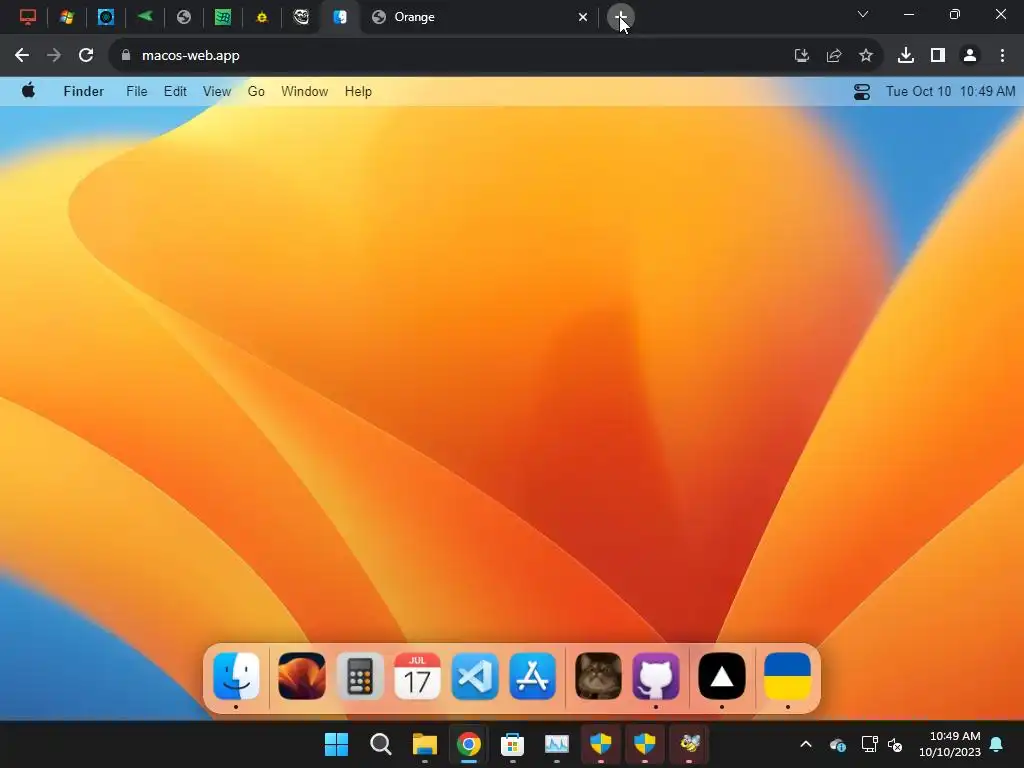Image resolution: width=1024 pixels, height=768 pixels.
Task: Open macOS Control Center toggle icon
Action: click(x=862, y=91)
